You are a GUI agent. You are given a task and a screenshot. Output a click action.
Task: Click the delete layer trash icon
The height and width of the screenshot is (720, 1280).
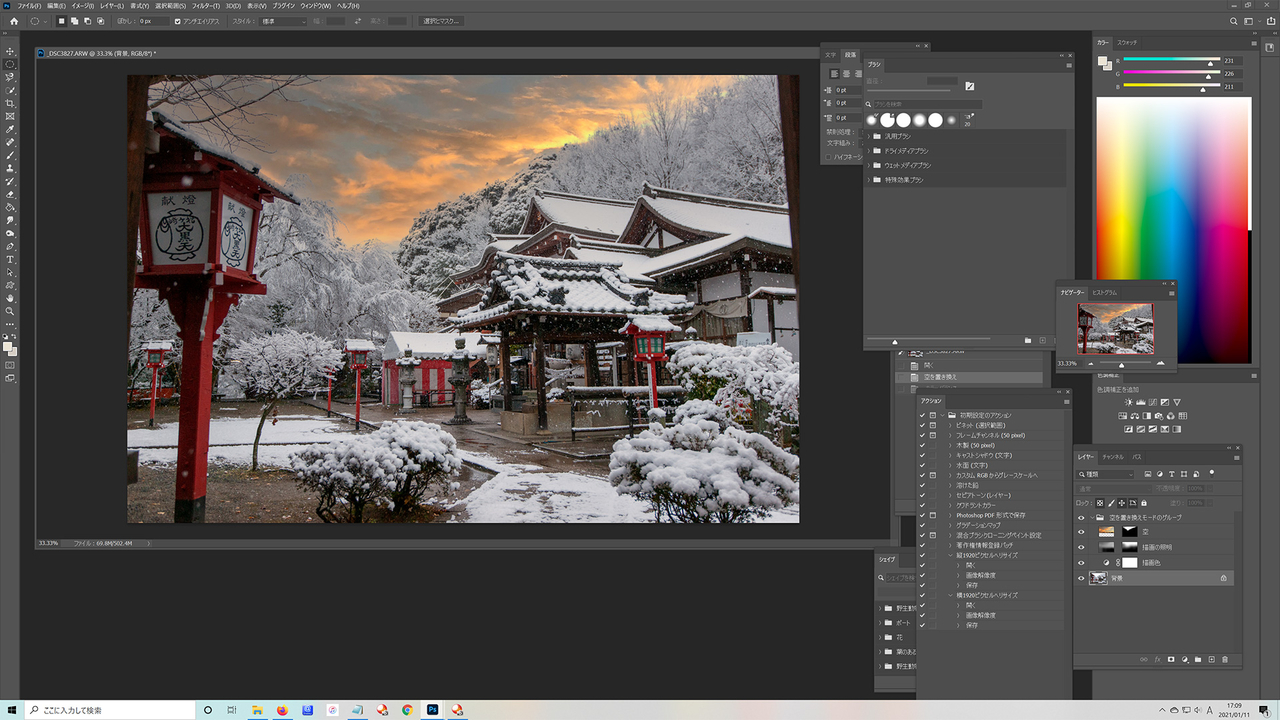coord(1226,660)
